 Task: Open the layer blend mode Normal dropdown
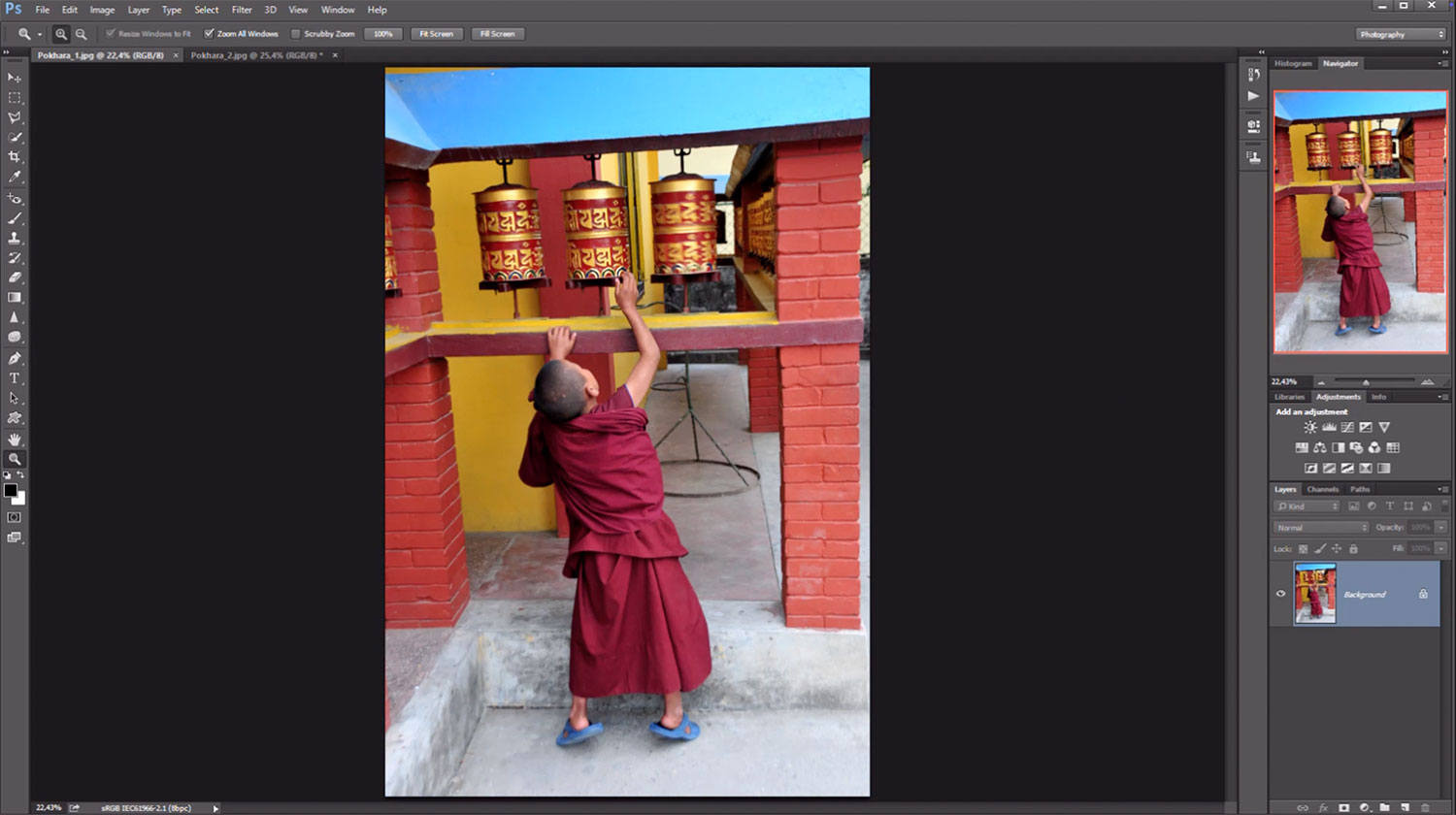click(x=1321, y=528)
